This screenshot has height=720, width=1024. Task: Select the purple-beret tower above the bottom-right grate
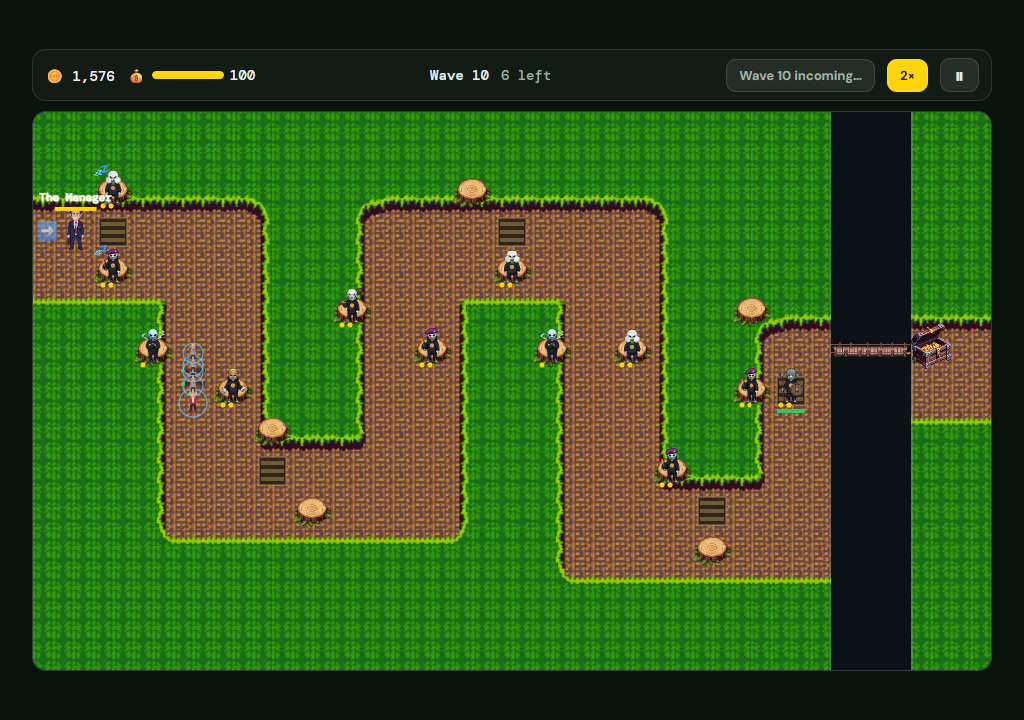pos(671,466)
